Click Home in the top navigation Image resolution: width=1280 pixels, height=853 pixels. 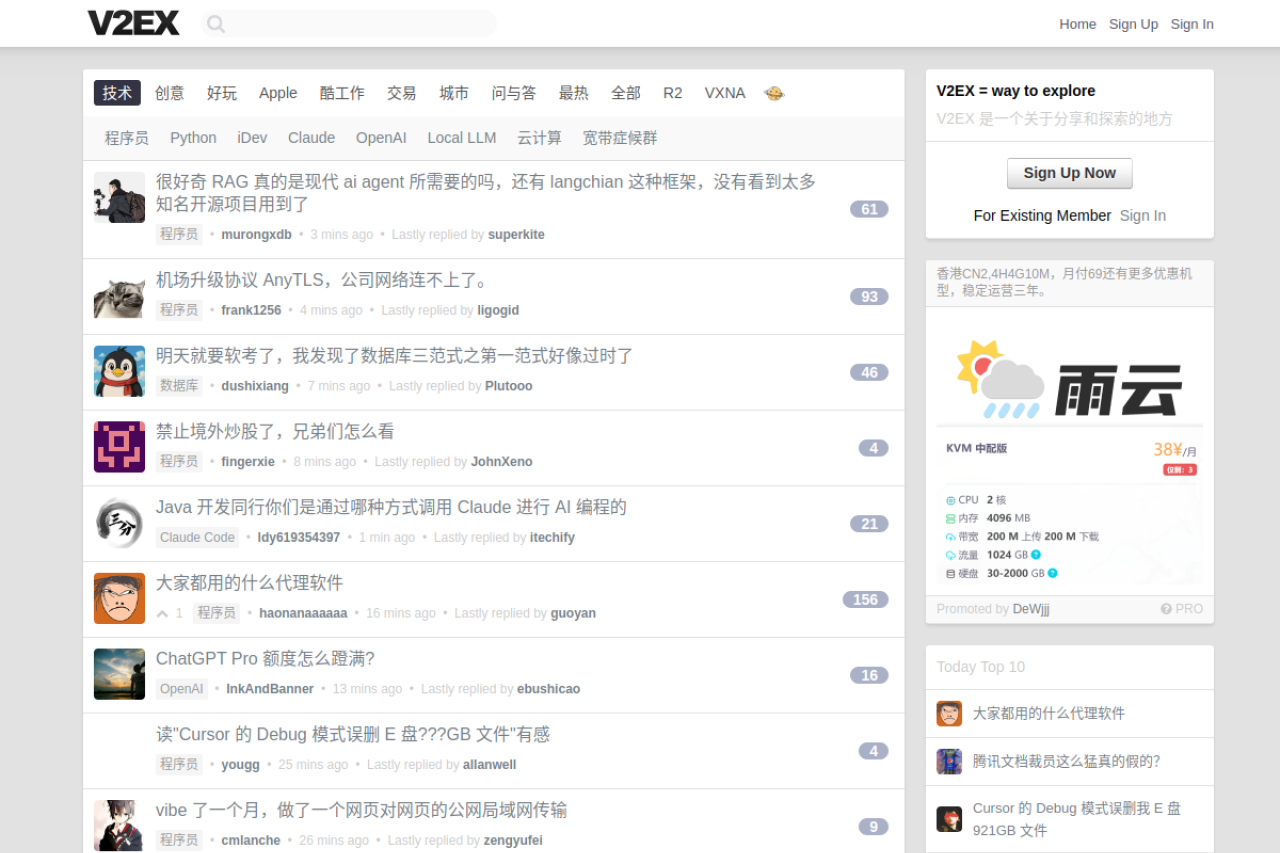coord(1078,24)
